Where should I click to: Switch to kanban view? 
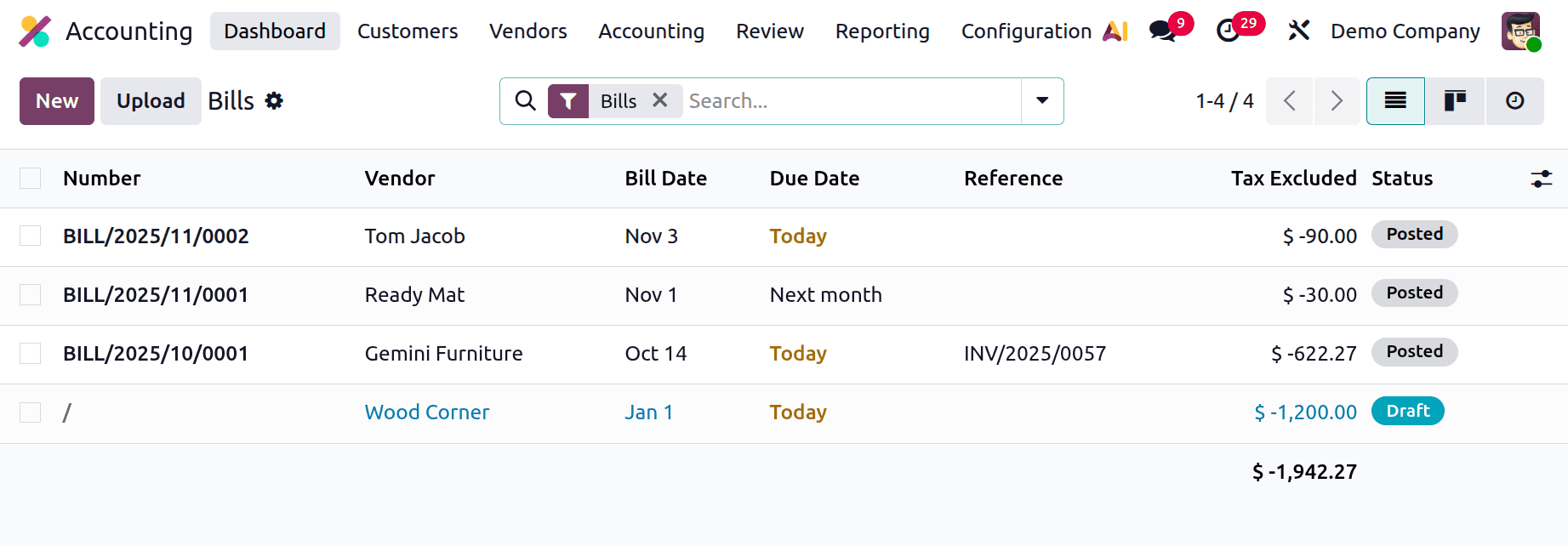pos(1454,100)
